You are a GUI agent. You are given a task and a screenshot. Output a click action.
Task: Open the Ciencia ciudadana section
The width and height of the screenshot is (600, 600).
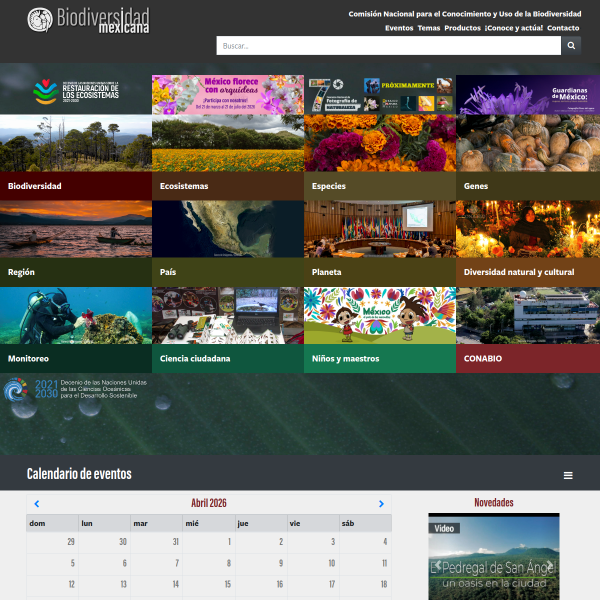[227, 330]
